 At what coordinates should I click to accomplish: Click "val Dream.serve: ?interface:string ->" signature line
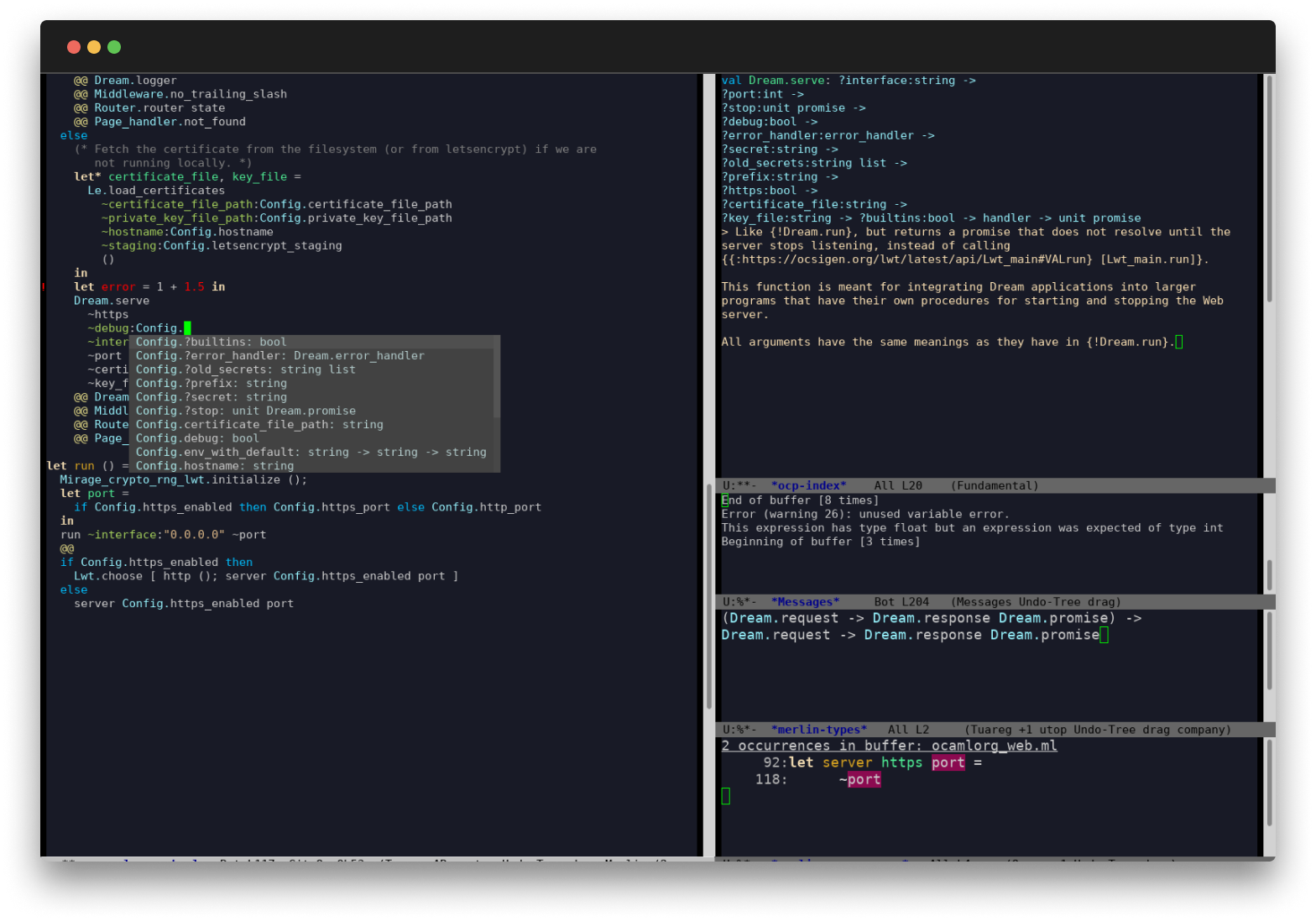pos(849,81)
